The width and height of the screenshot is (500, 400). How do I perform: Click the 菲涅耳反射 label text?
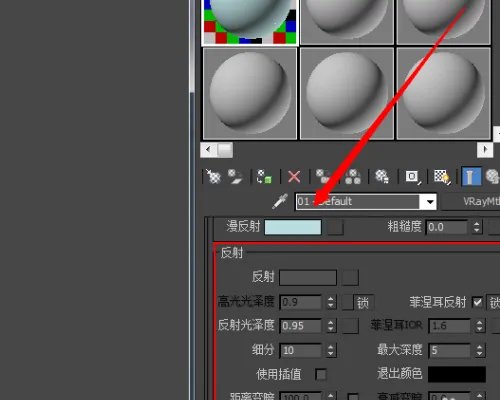437,303
